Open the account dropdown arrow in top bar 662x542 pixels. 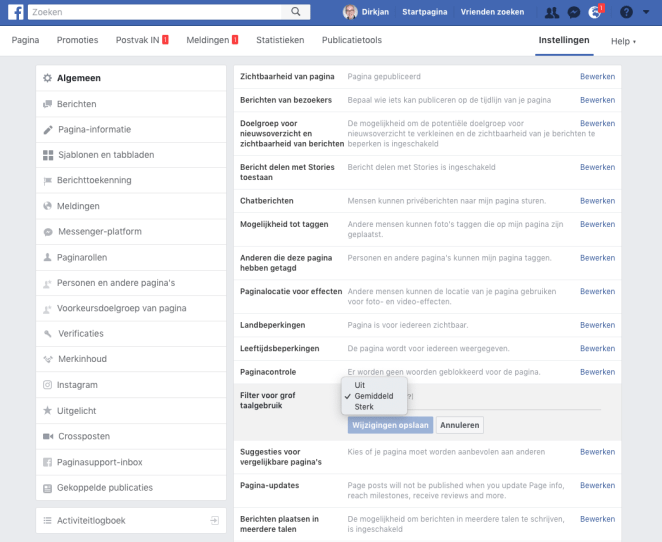click(x=646, y=12)
